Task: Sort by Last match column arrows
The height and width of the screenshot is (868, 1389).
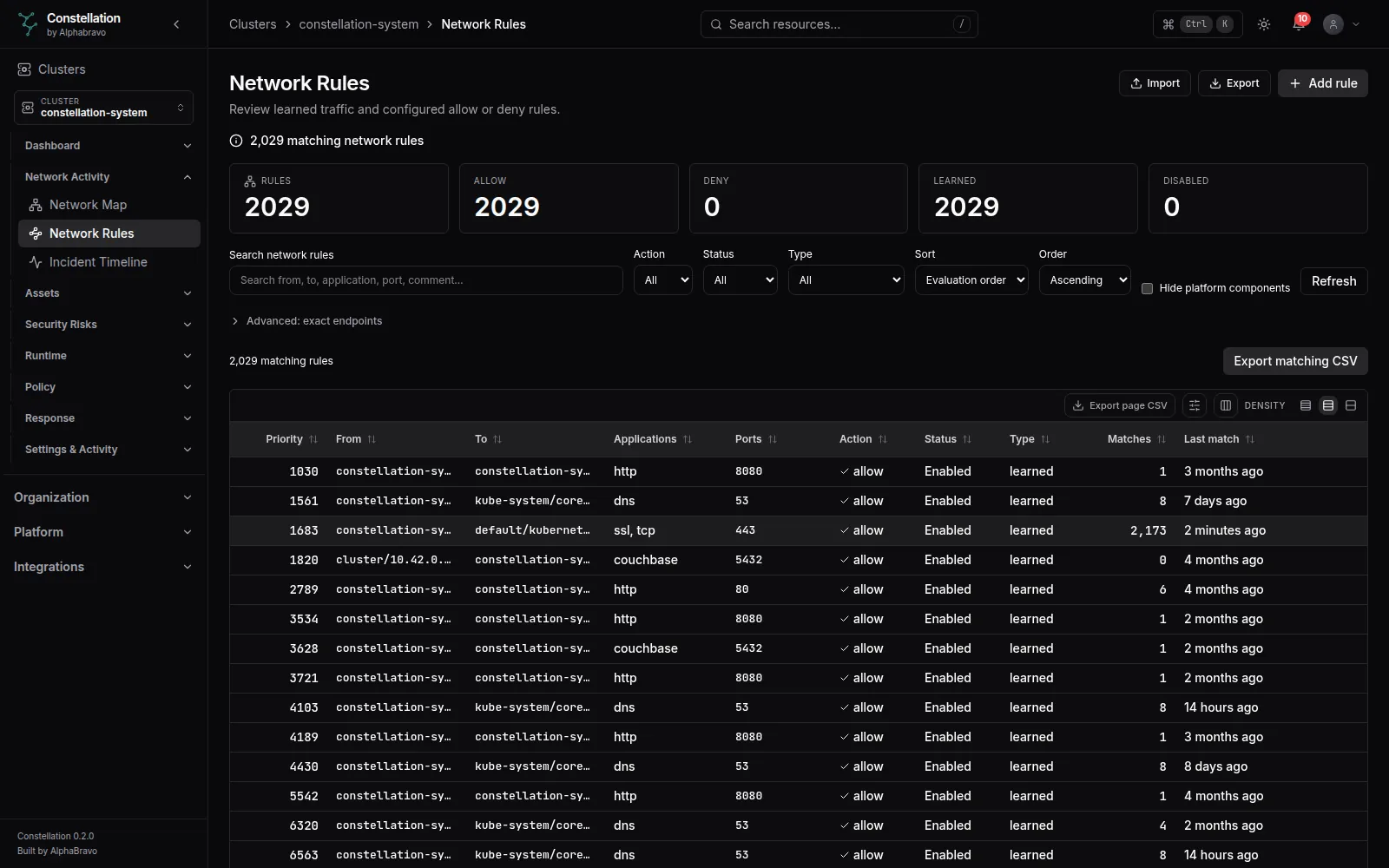Action: (x=1250, y=439)
